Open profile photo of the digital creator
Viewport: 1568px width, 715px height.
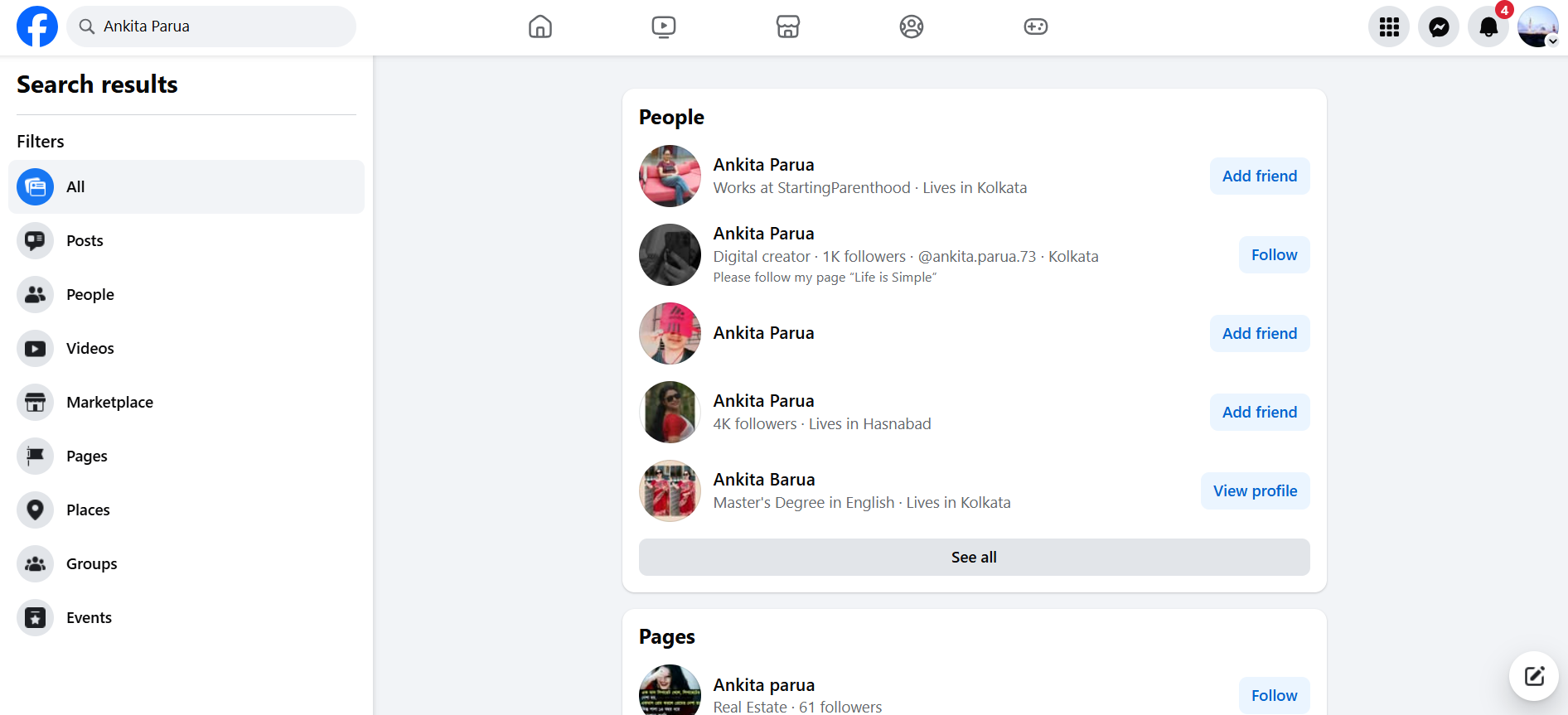670,255
